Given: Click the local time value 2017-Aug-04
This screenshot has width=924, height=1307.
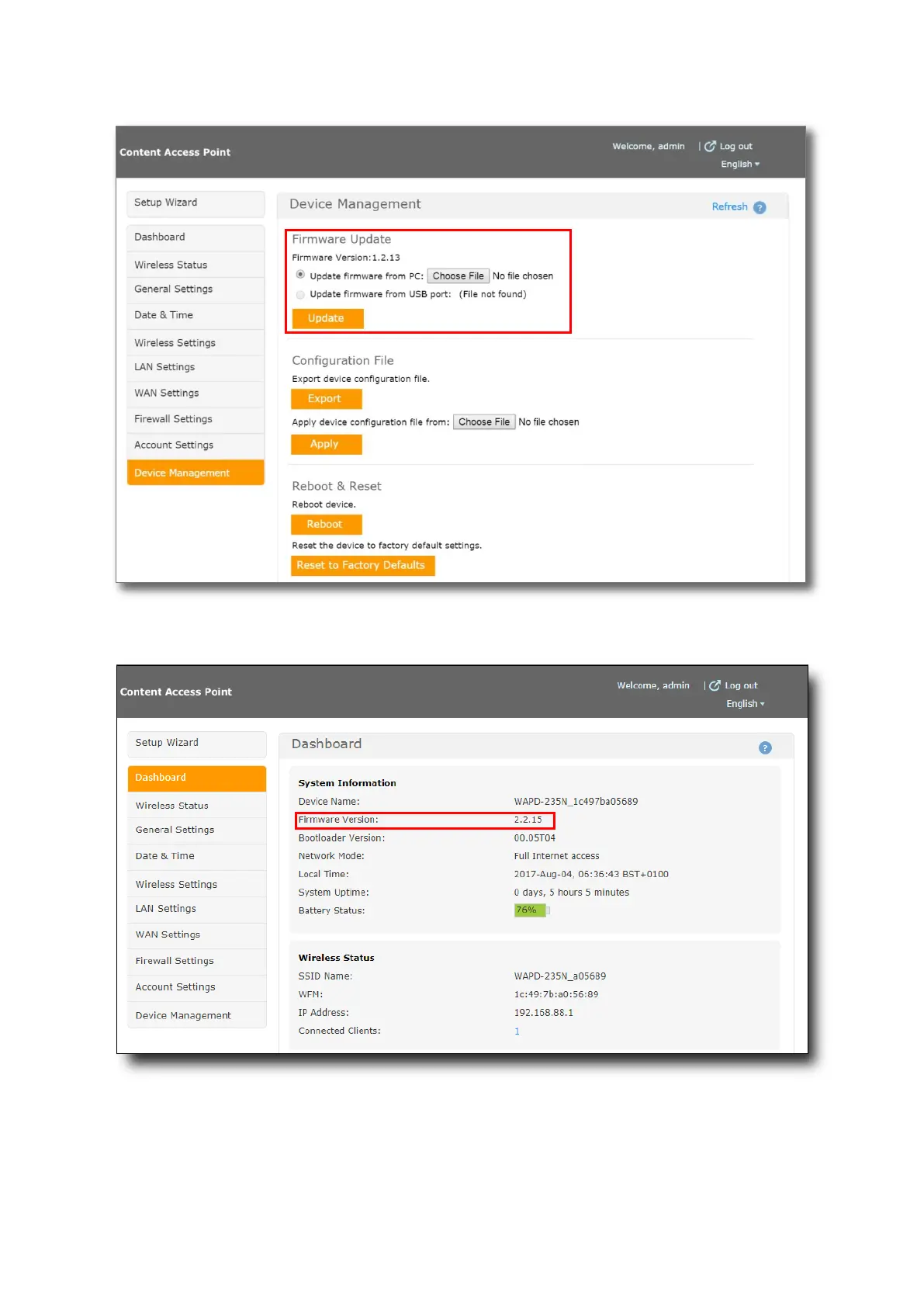Looking at the screenshot, I should coord(591,874).
